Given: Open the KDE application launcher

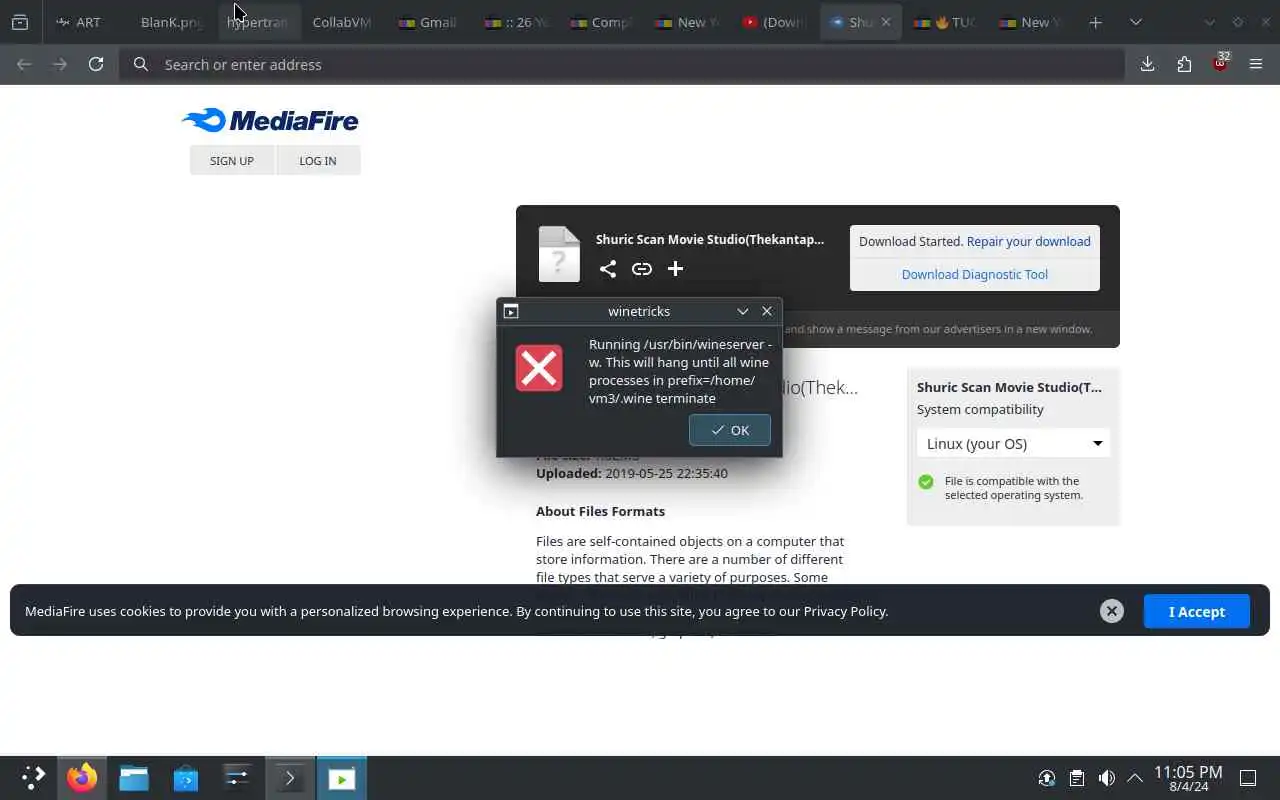Looking at the screenshot, I should pyautogui.click(x=33, y=778).
